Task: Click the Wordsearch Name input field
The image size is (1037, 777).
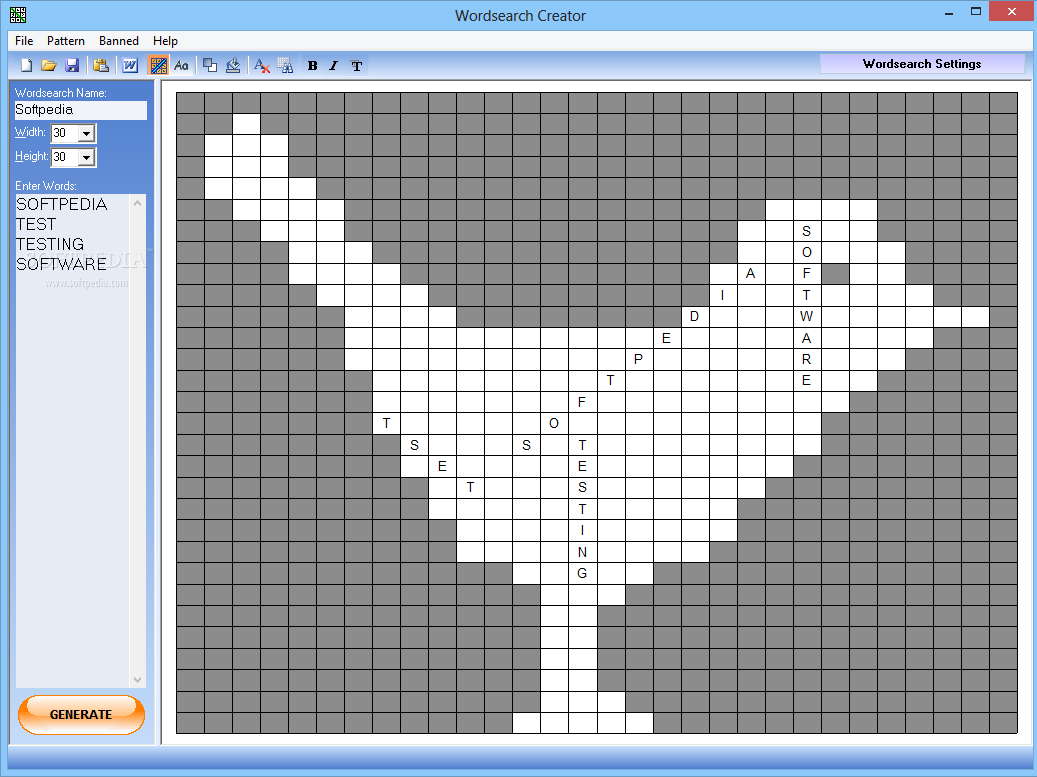Action: [x=80, y=110]
